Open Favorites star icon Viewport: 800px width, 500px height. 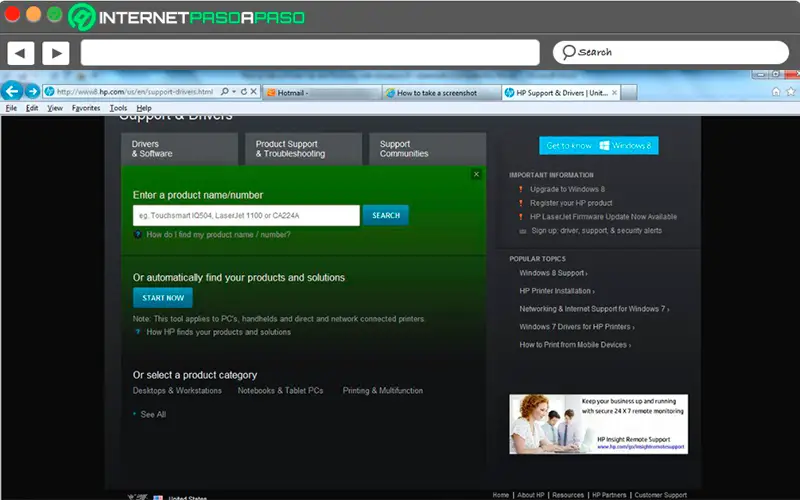791,92
